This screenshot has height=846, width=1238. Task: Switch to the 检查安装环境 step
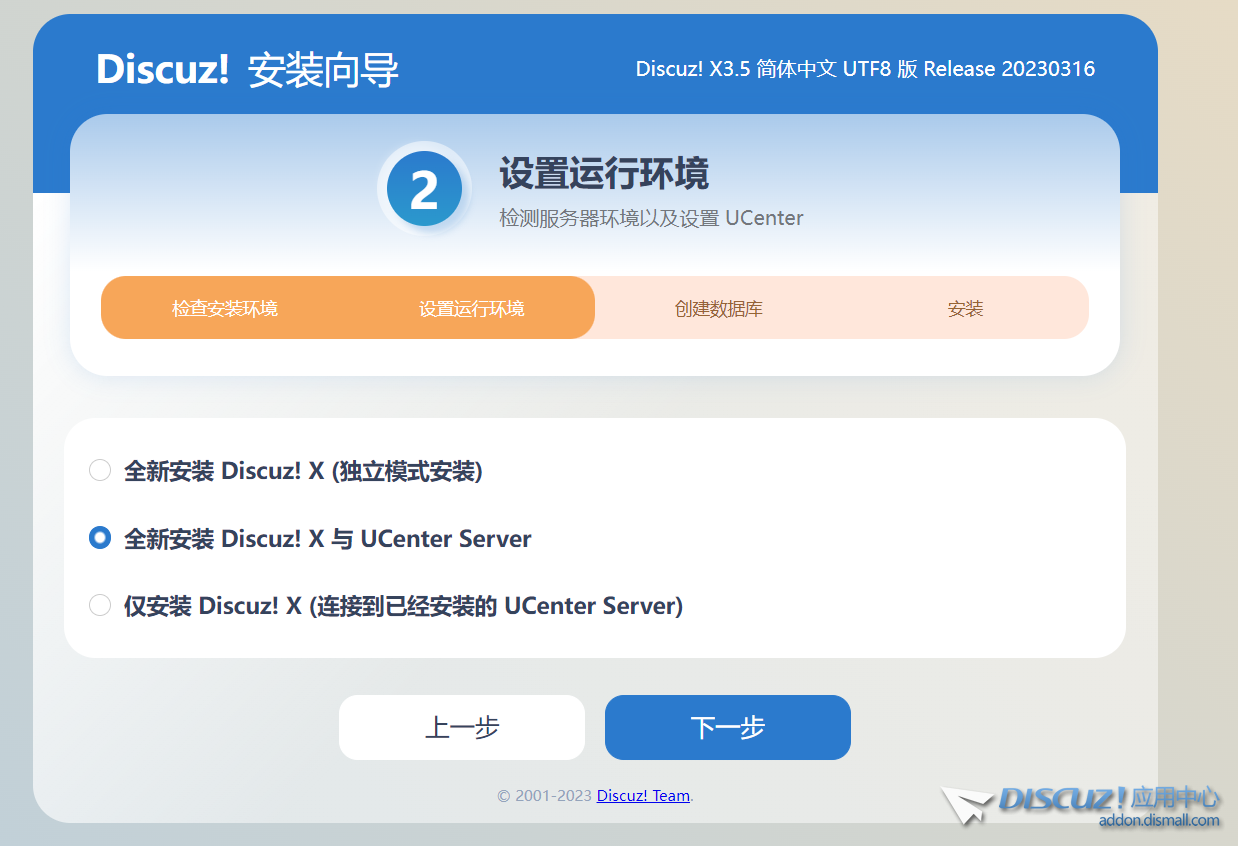[x=225, y=308]
